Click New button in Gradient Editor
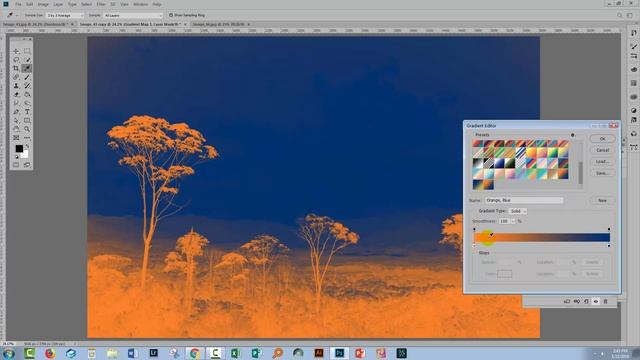The height and width of the screenshot is (360, 640). 602,200
